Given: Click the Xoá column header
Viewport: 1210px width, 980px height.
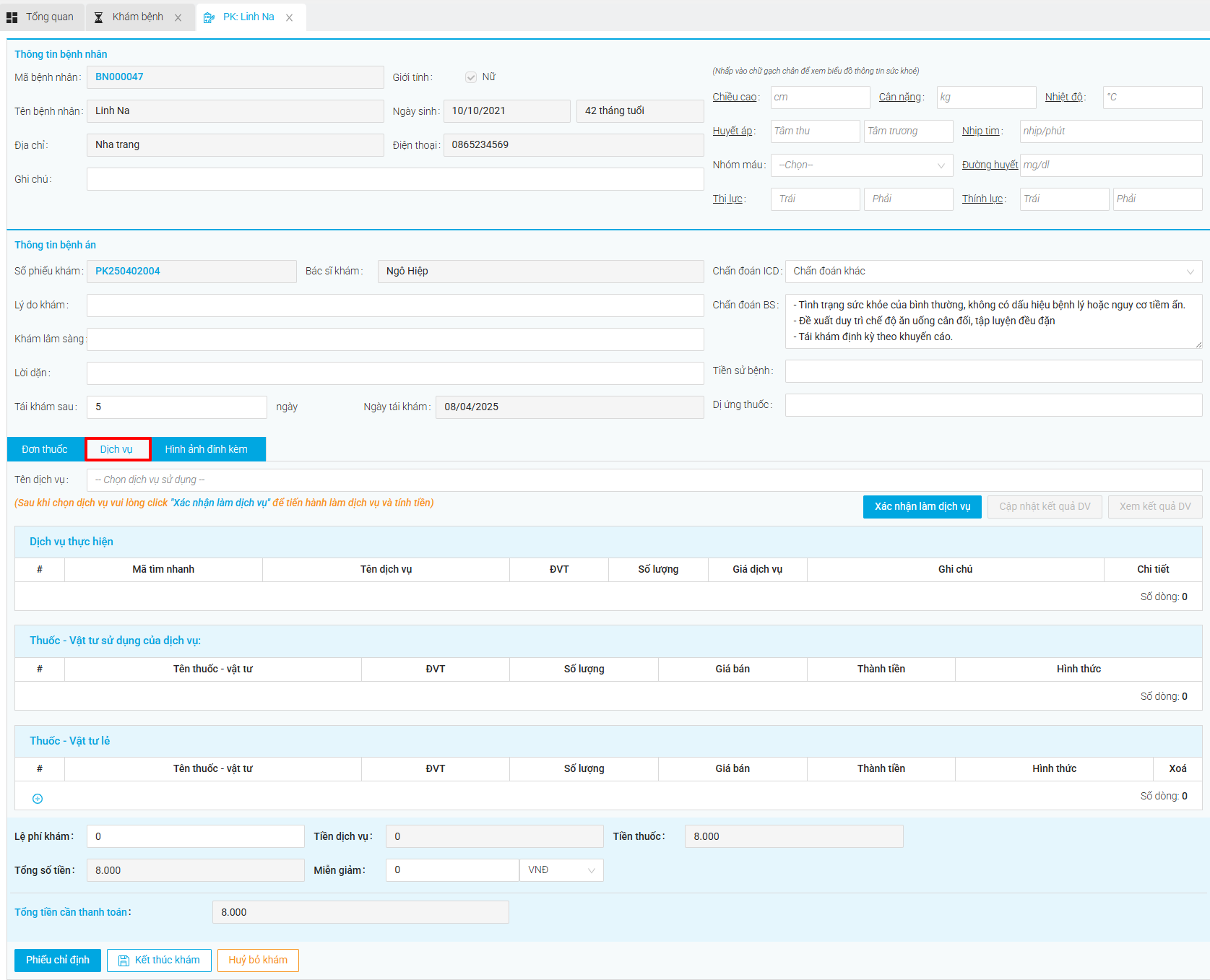Looking at the screenshot, I should click(x=1177, y=769).
